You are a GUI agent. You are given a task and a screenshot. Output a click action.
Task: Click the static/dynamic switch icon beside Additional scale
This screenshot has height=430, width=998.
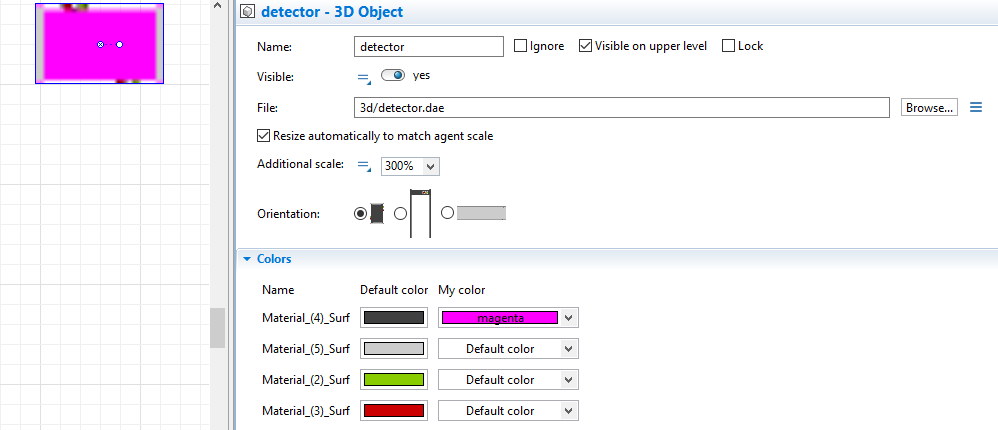tap(364, 165)
